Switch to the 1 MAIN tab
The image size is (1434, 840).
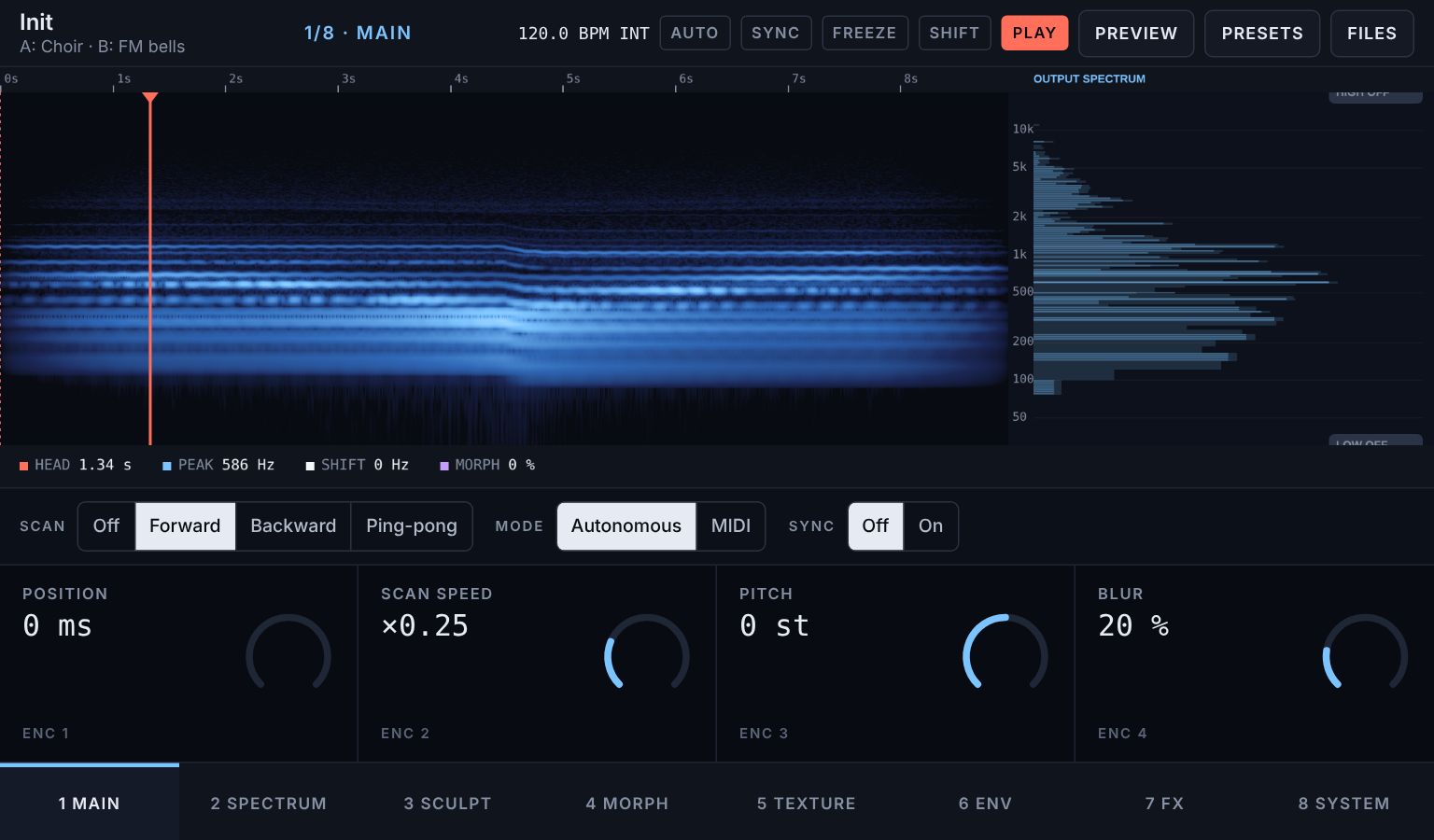(90, 804)
